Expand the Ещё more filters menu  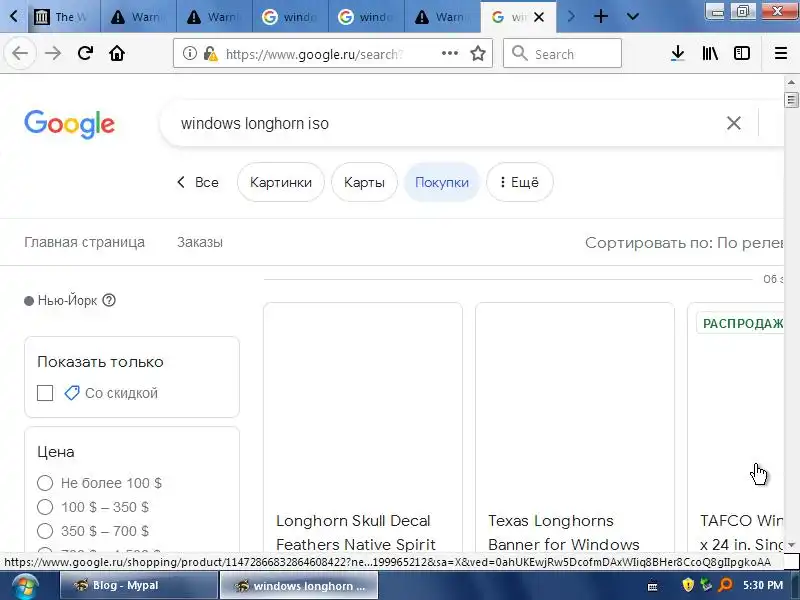point(519,182)
